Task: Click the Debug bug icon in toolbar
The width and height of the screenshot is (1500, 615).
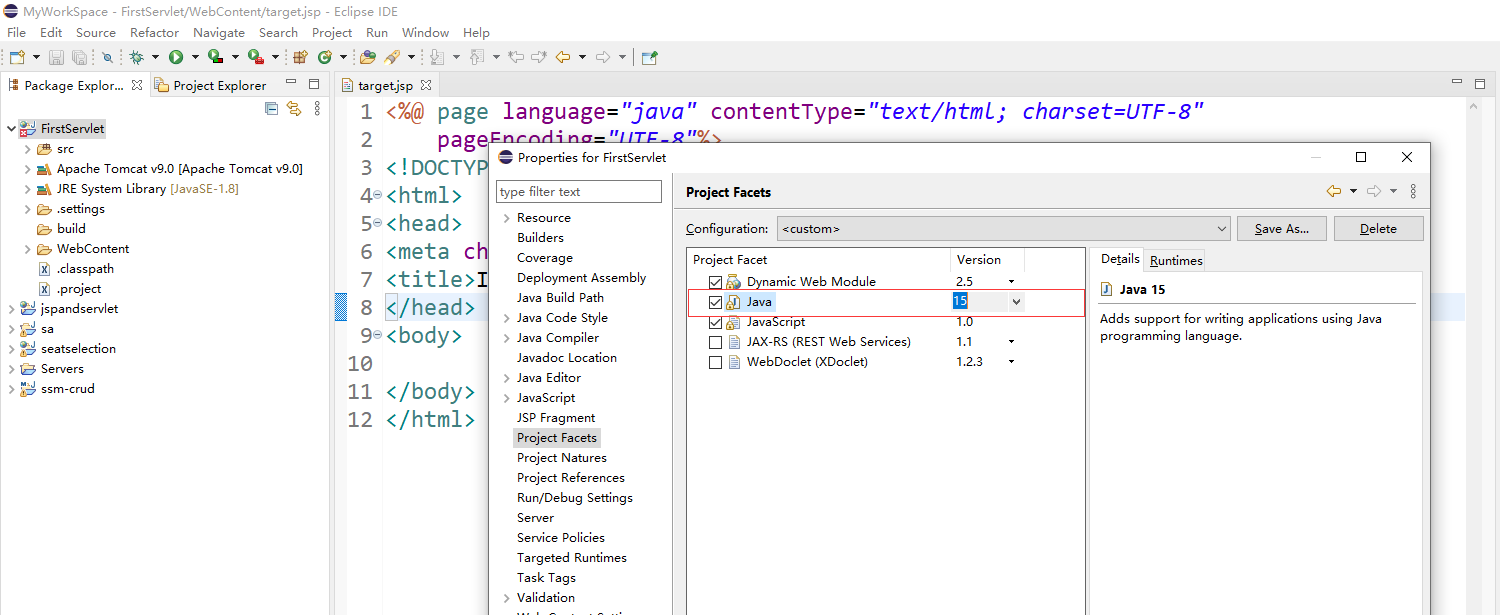Action: [x=137, y=58]
